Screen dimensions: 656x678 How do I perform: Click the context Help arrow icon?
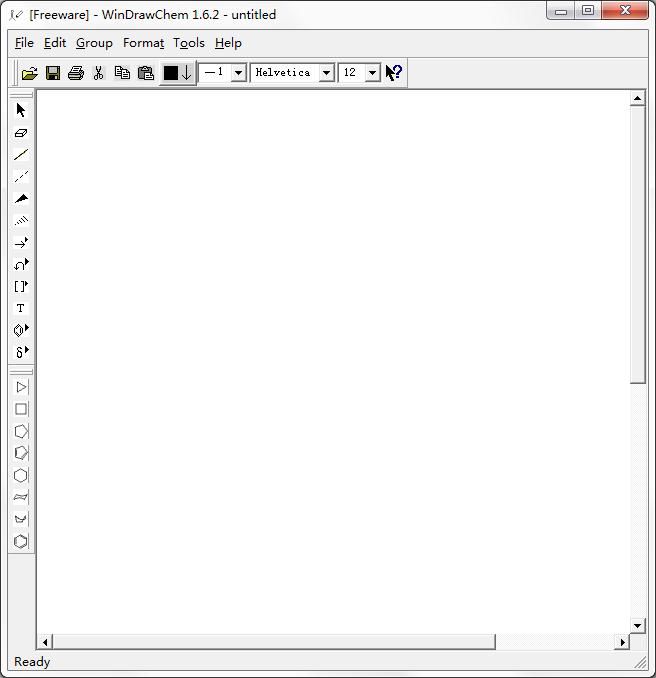tap(394, 73)
